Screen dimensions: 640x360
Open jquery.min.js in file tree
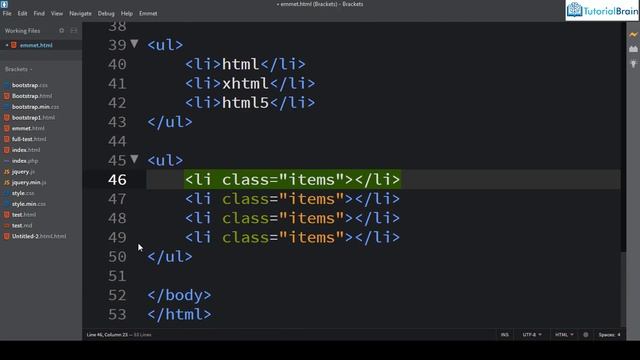click(x=29, y=182)
